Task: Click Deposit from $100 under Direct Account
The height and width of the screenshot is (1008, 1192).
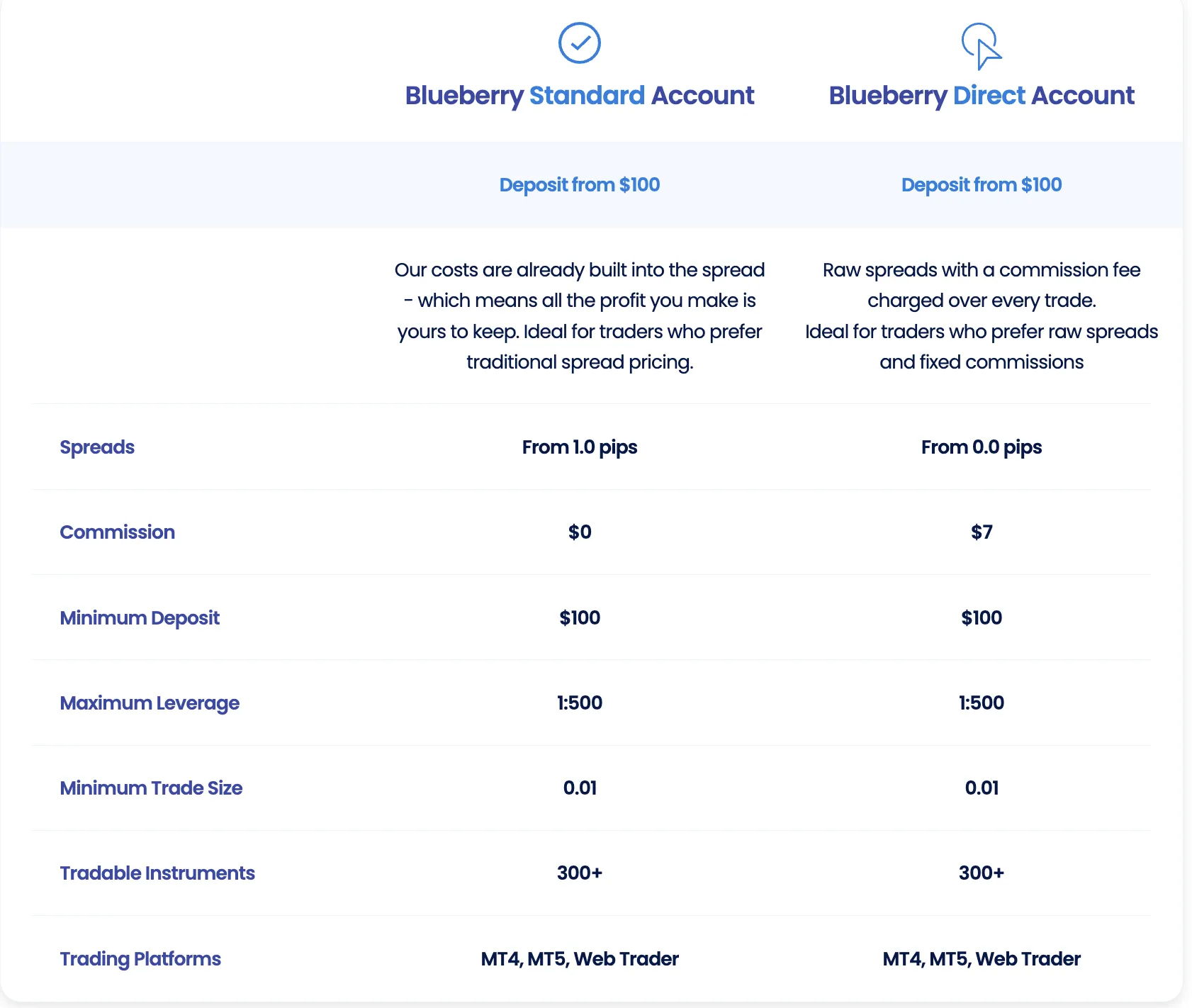Action: pyautogui.click(x=982, y=185)
